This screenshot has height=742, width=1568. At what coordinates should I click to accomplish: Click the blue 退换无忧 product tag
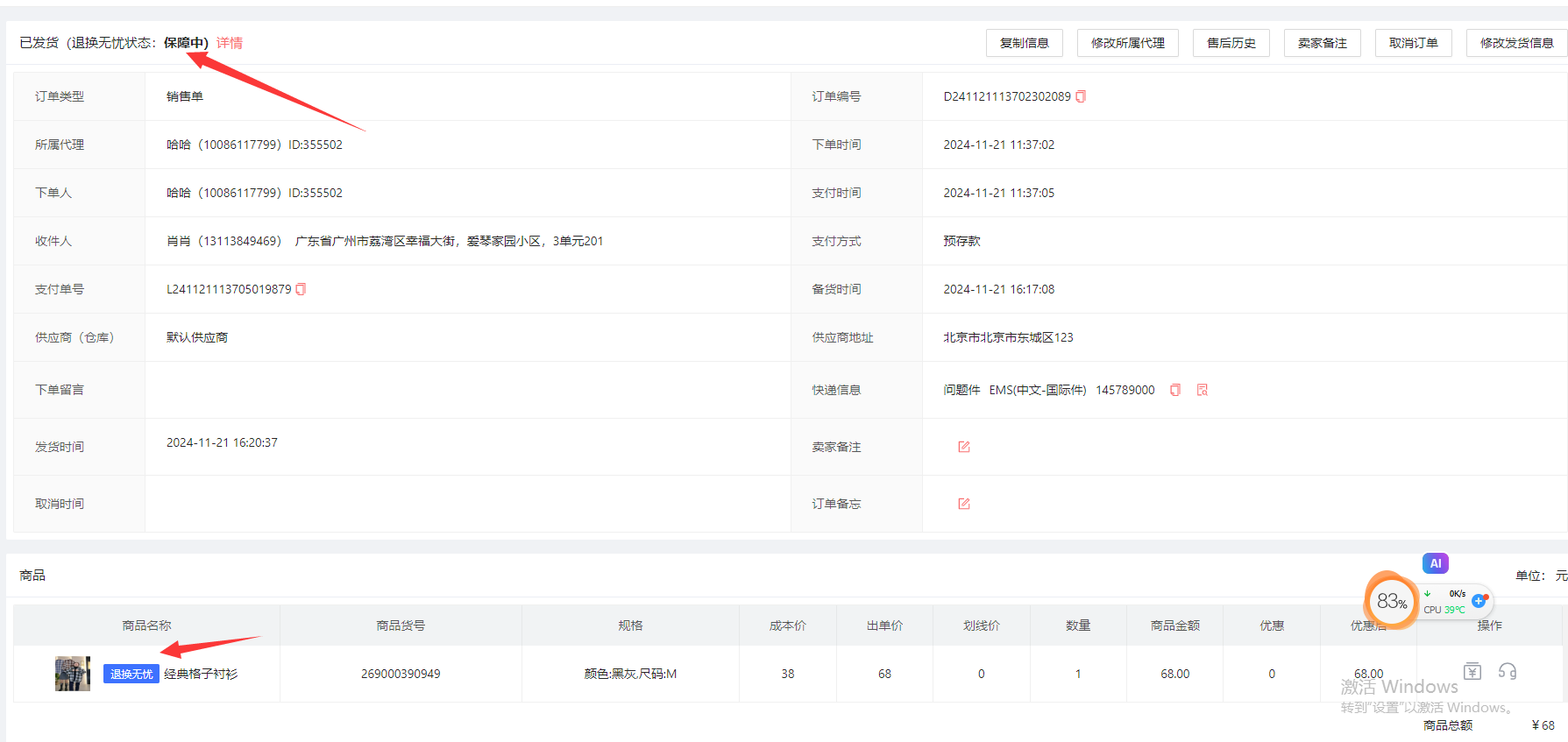pyautogui.click(x=131, y=674)
